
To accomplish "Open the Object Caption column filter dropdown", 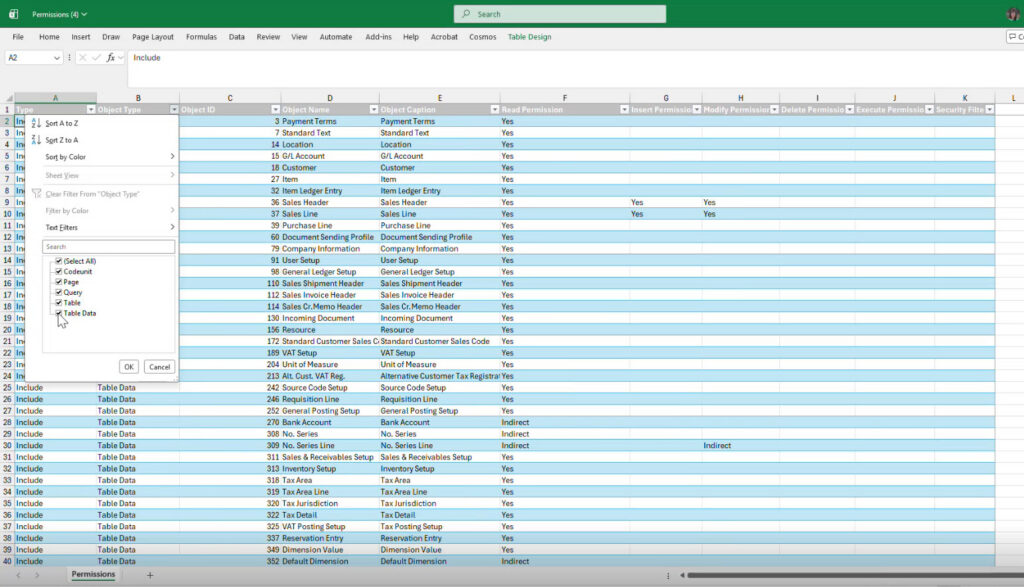I will click(494, 110).
